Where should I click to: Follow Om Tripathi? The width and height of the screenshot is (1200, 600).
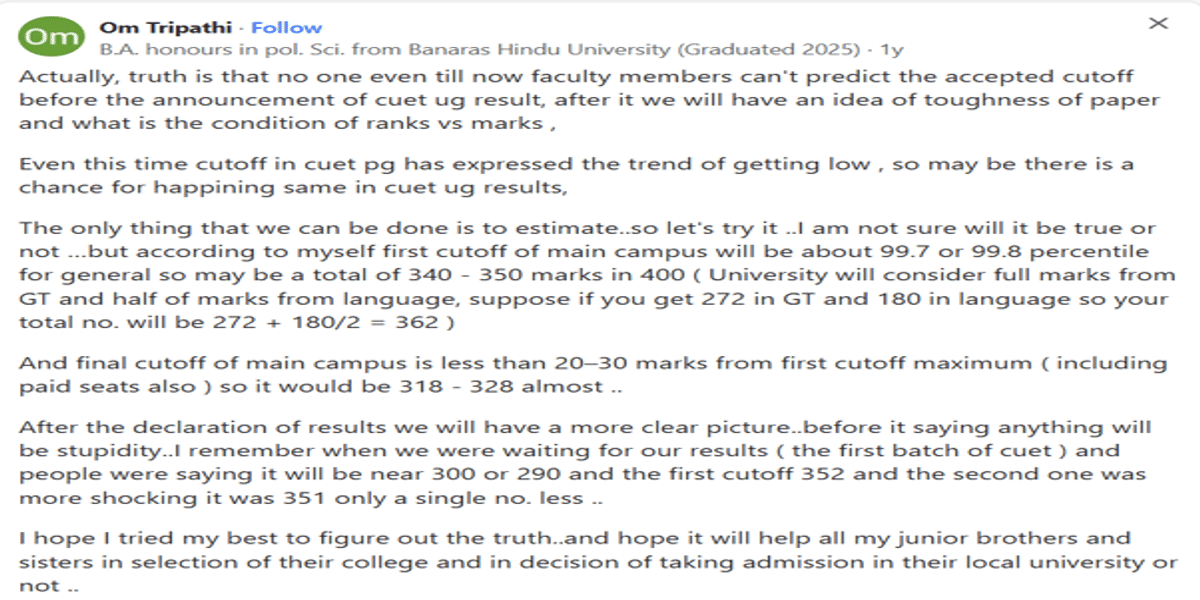[x=286, y=28]
